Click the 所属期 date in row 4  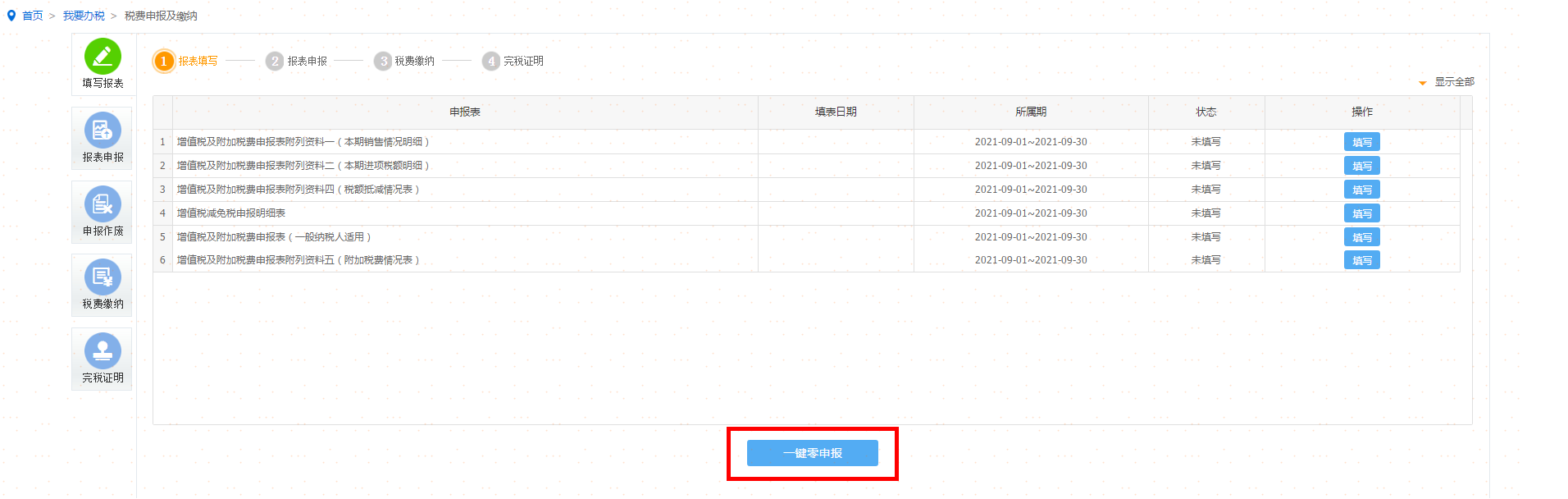pyautogui.click(x=1031, y=213)
